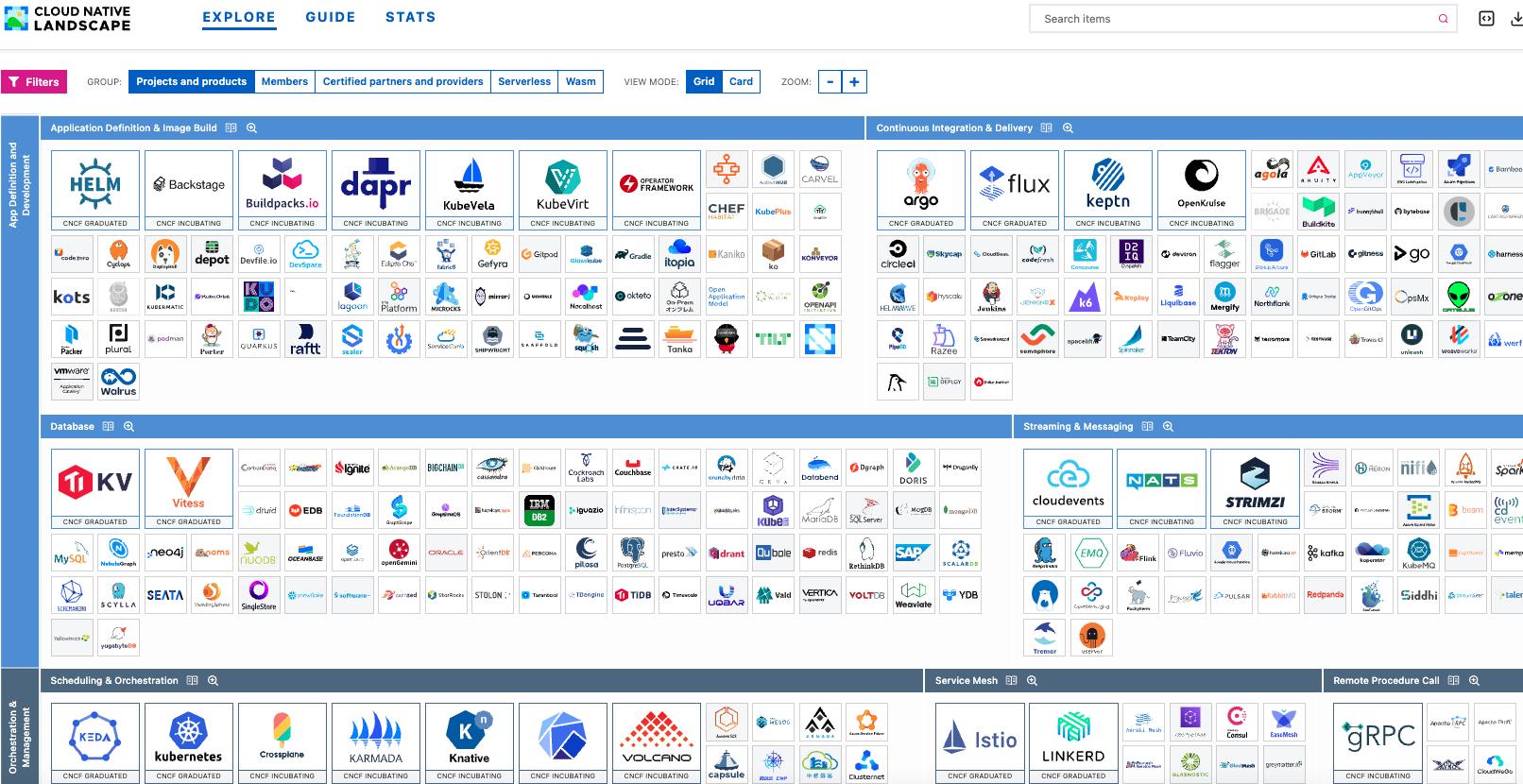Set view mode to Card
Image resolution: width=1523 pixels, height=784 pixels.
coord(742,82)
